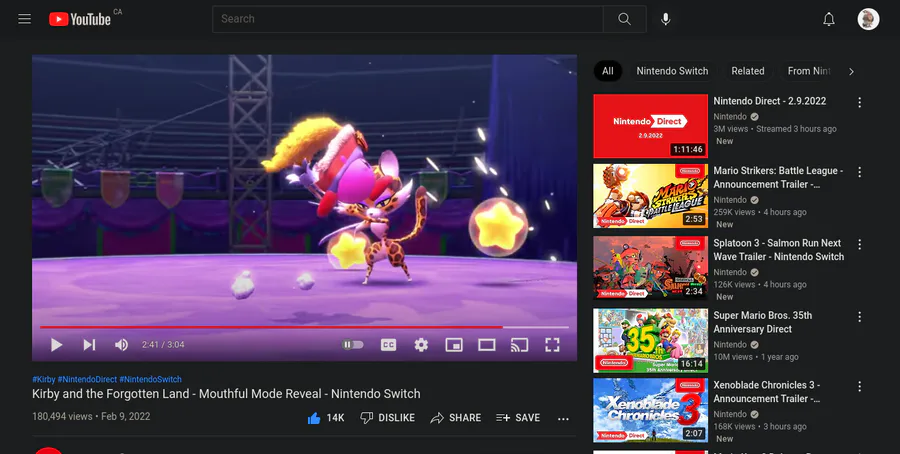Click the #Kirby hashtag

pyautogui.click(x=44, y=379)
